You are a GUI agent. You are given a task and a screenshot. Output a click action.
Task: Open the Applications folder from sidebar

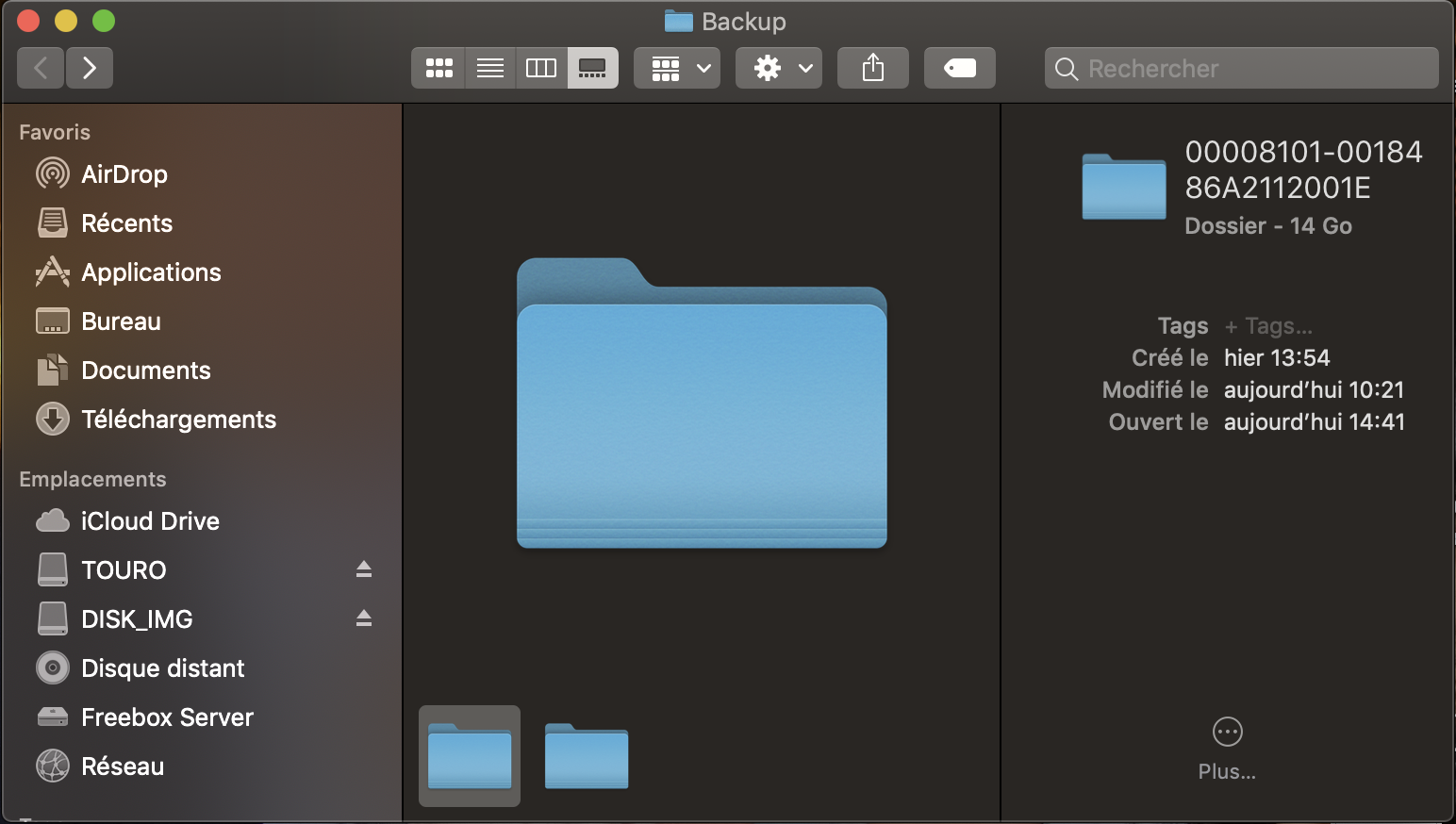[x=151, y=272]
